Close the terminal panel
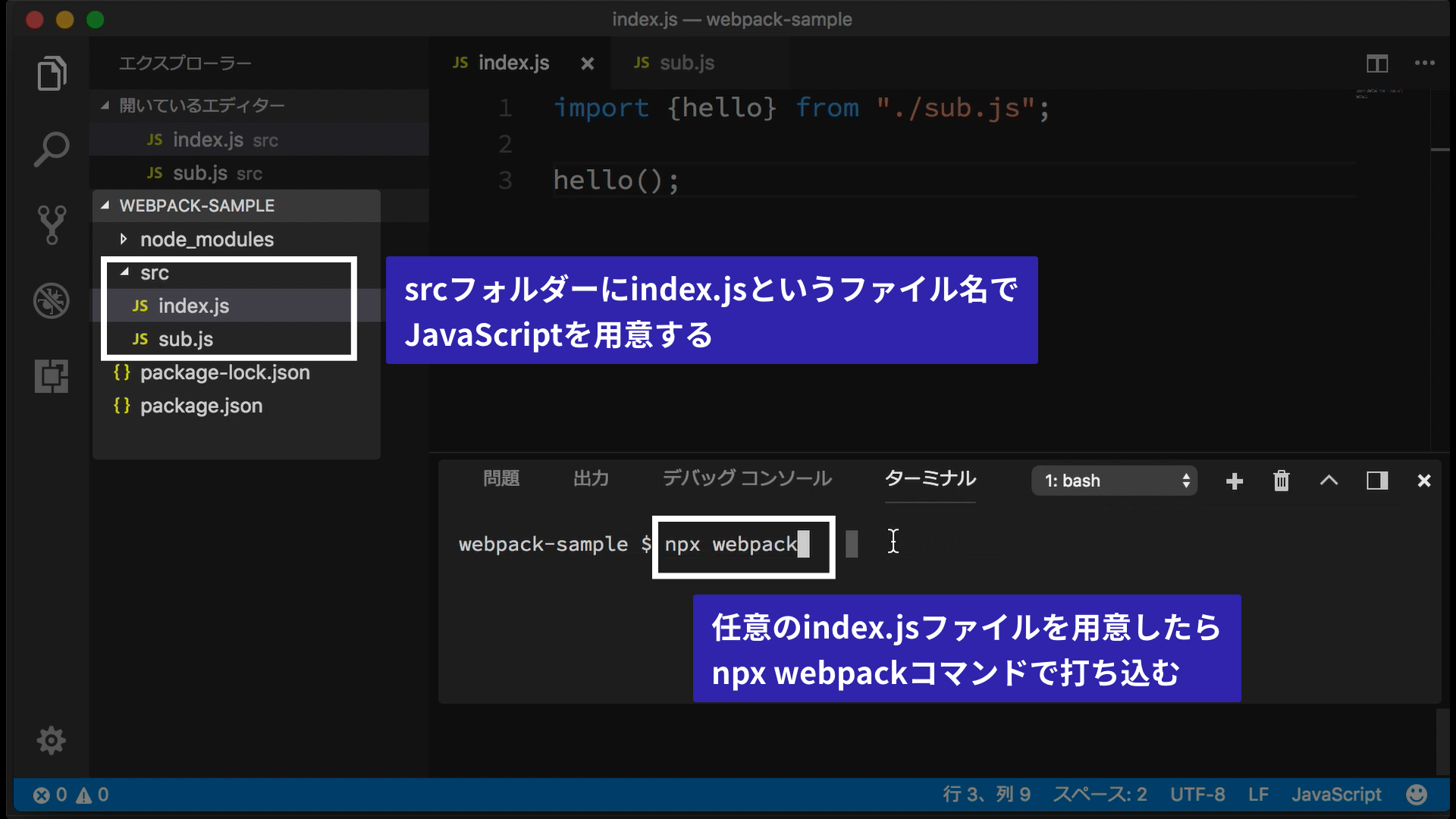 point(1424,481)
